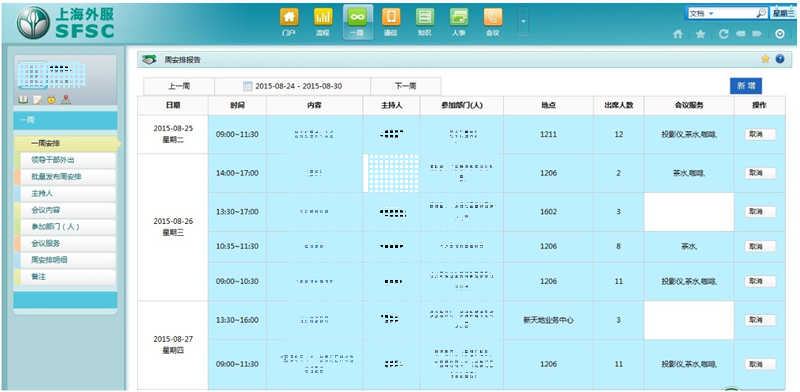This screenshot has width=800, height=392.
Task: Select 领导干部外出 in the sidebar
Action: (x=65, y=160)
